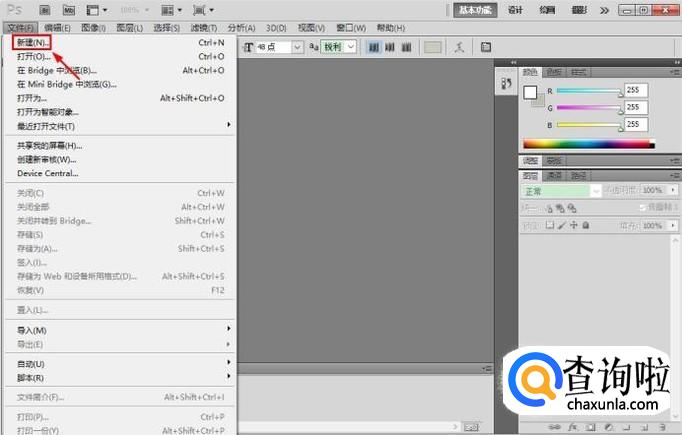Select 共享我的屏幕(H)...
The height and width of the screenshot is (435, 682).
point(120,146)
